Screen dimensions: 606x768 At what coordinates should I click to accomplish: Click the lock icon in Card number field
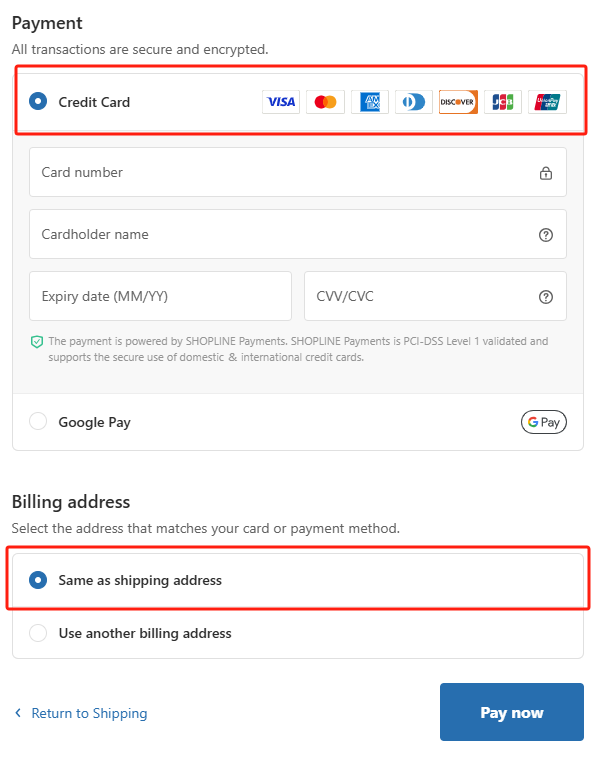click(546, 173)
